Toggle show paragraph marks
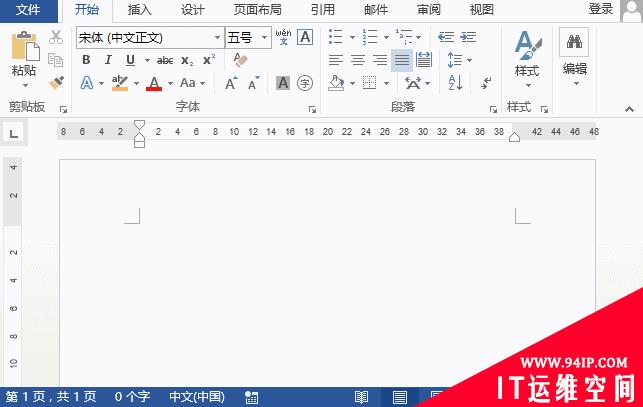 coord(486,83)
